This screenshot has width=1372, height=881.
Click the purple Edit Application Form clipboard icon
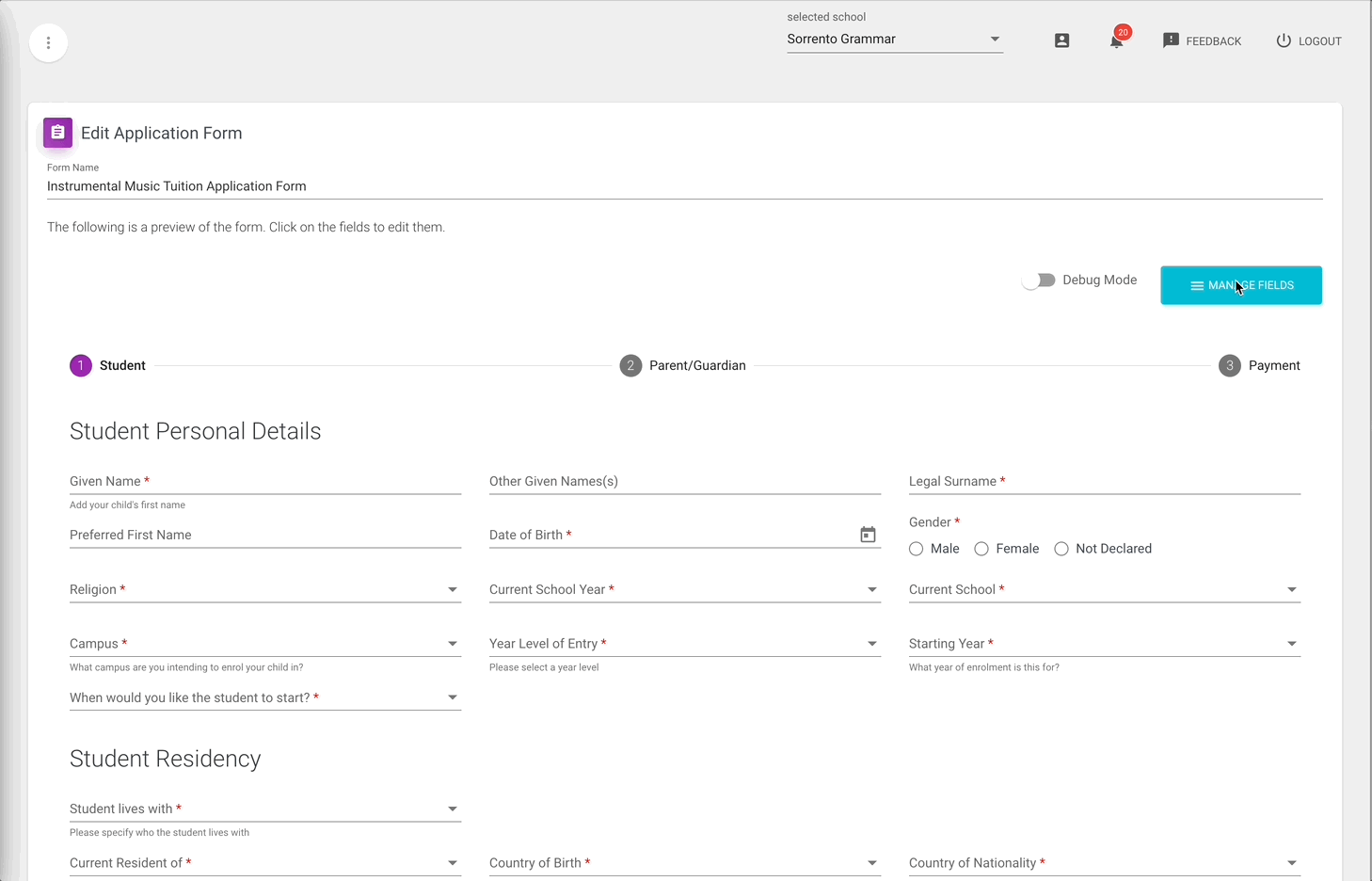coord(57,133)
